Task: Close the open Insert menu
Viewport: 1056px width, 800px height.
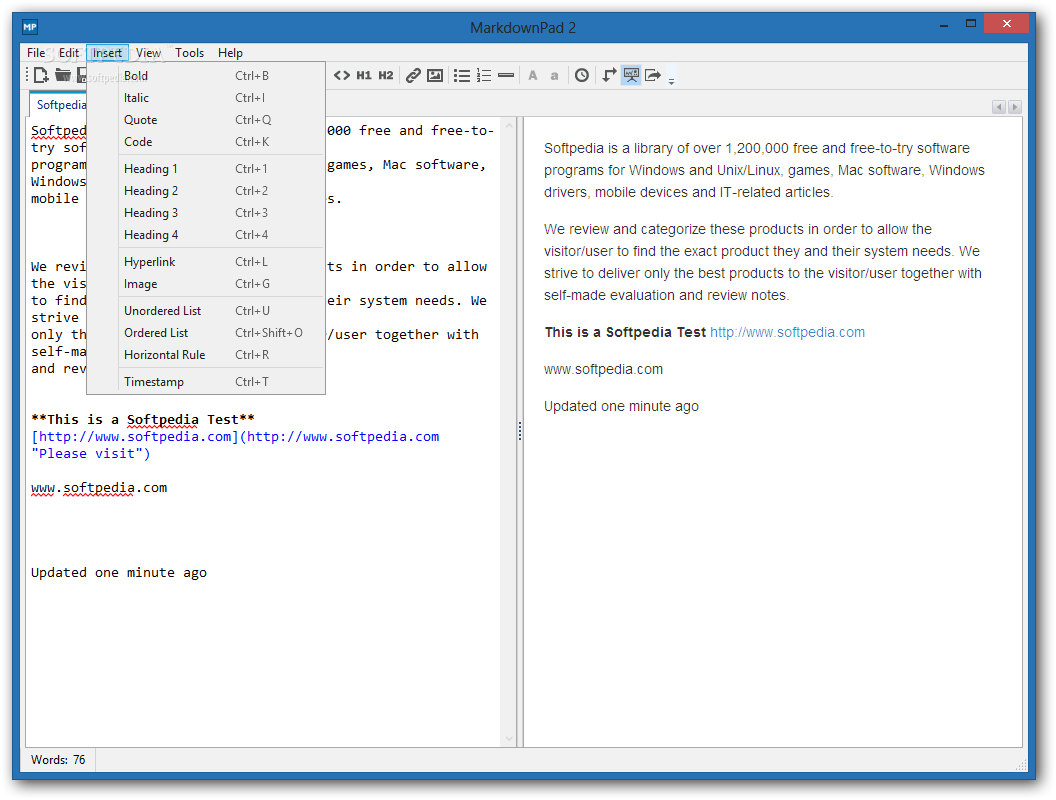Action: click(107, 53)
